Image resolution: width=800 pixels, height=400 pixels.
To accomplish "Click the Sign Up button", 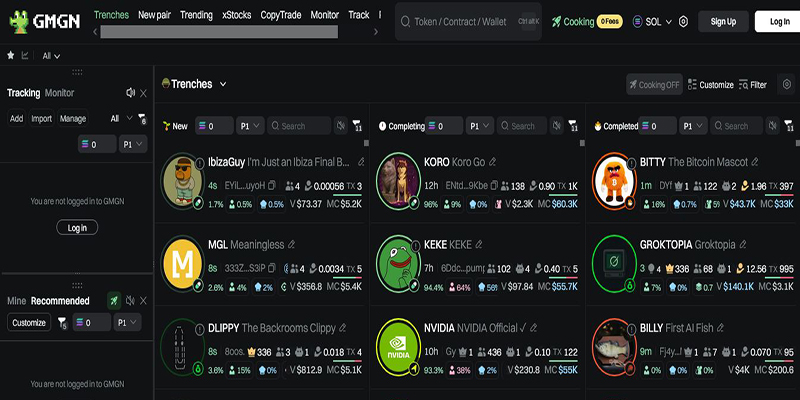I will click(723, 21).
